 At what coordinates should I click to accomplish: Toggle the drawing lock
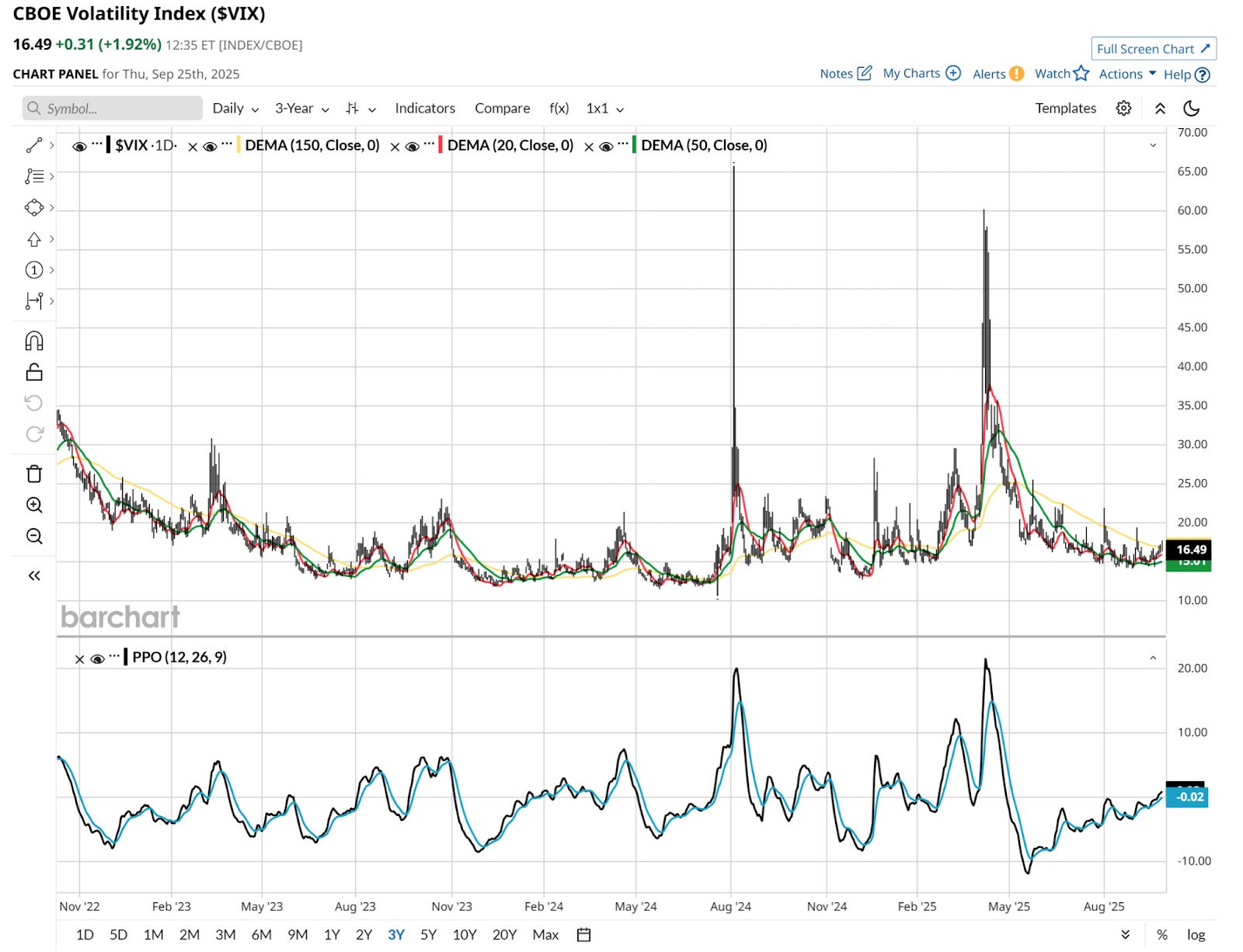[x=34, y=372]
